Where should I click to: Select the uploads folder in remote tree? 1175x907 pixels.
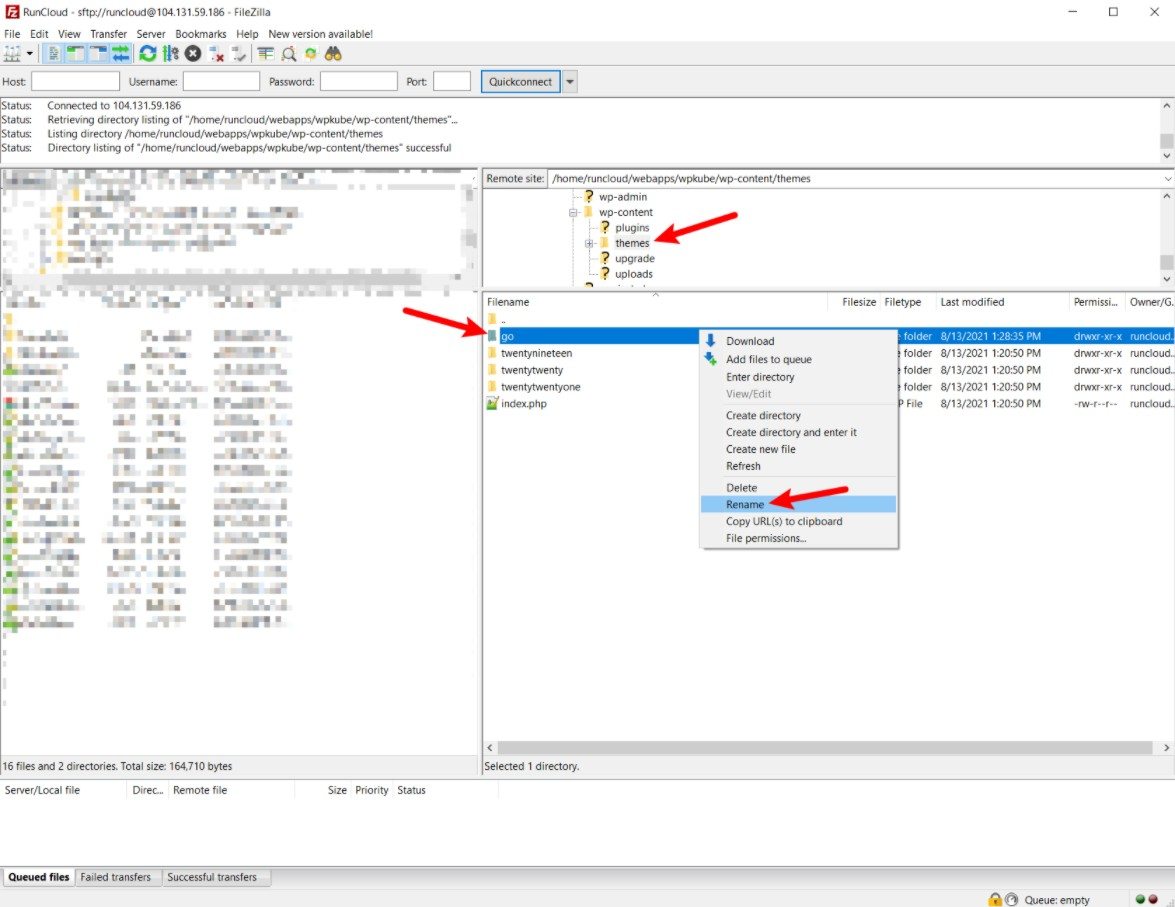click(634, 274)
